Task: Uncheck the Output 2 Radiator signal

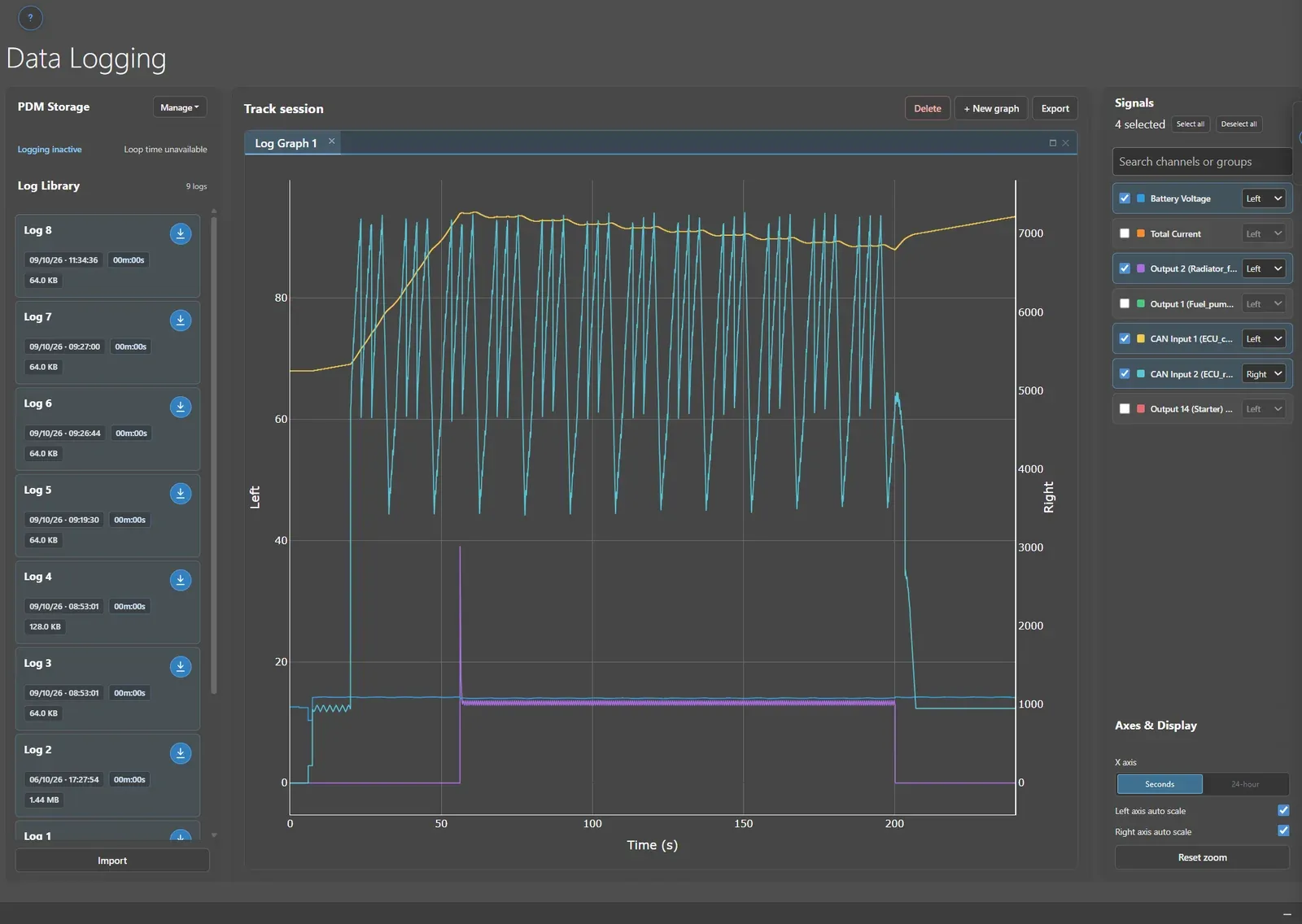Action: click(x=1125, y=268)
